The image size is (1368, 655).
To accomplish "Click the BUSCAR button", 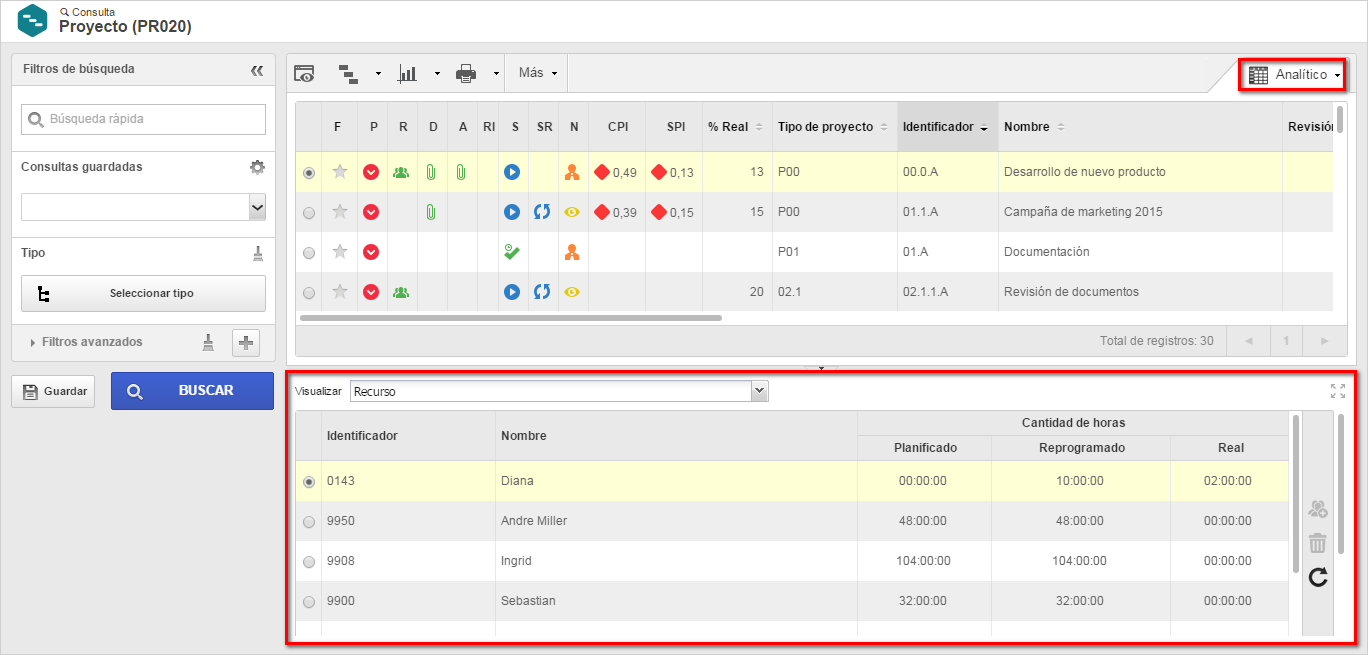I will [192, 391].
